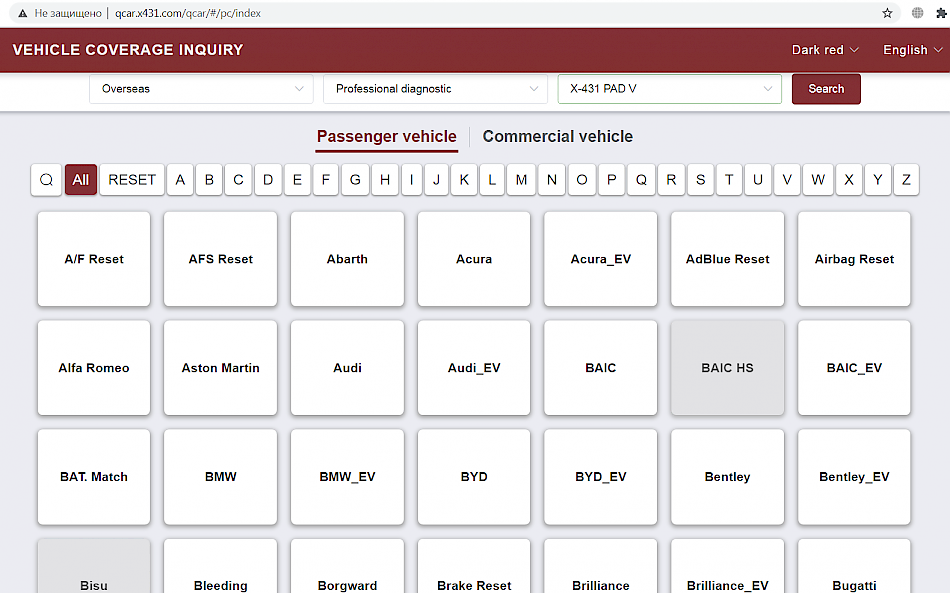950x593 pixels.
Task: Select the All filter button
Action: pos(81,180)
